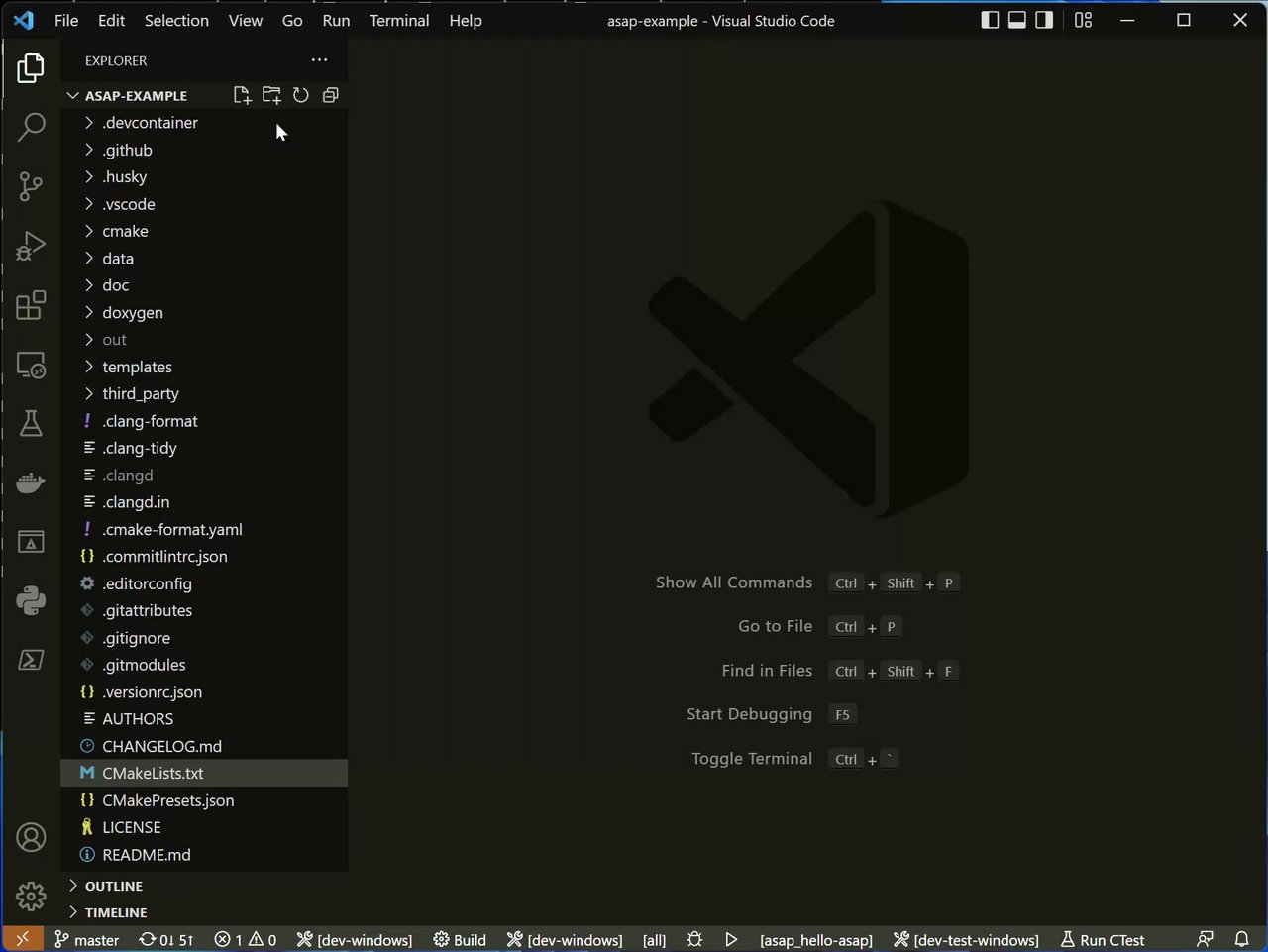Expand the .vscode folder
1268x952 pixels.
pyautogui.click(x=204, y=204)
